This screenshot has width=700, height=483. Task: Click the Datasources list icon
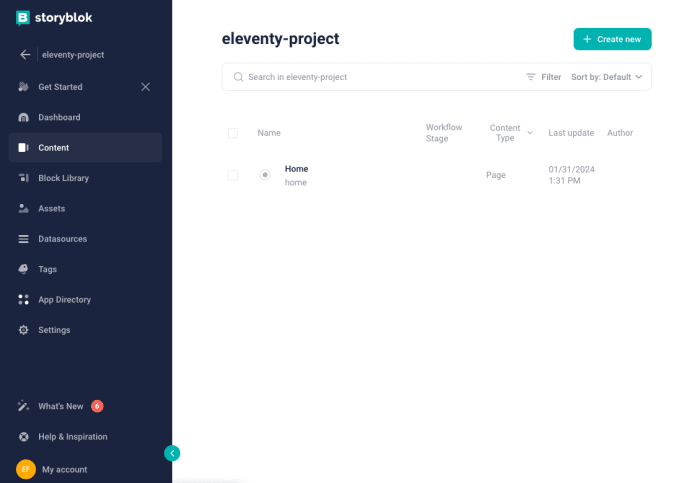[x=23, y=239]
